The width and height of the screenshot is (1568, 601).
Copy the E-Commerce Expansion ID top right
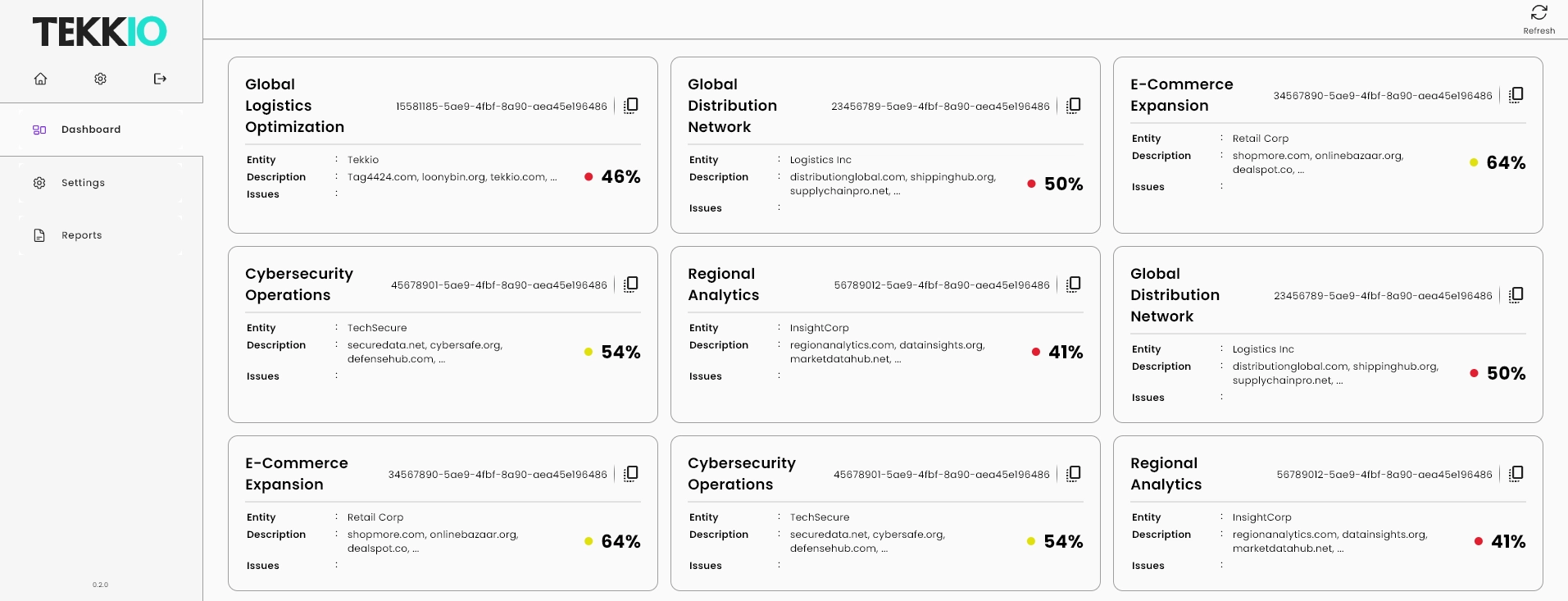[1516, 94]
